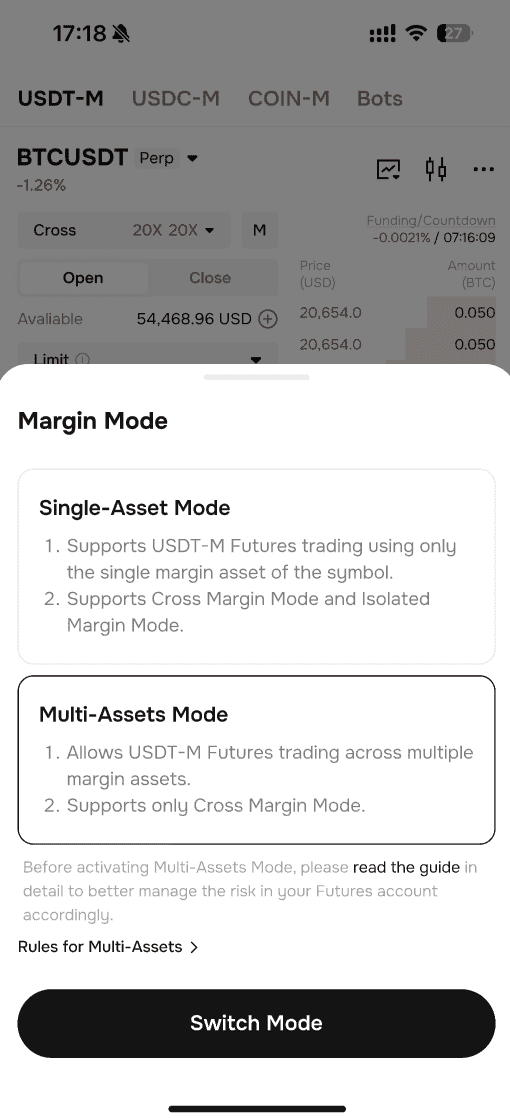Expand the BTCUSDT Perp pair dropdown
510x1118 pixels.
(x=192, y=158)
